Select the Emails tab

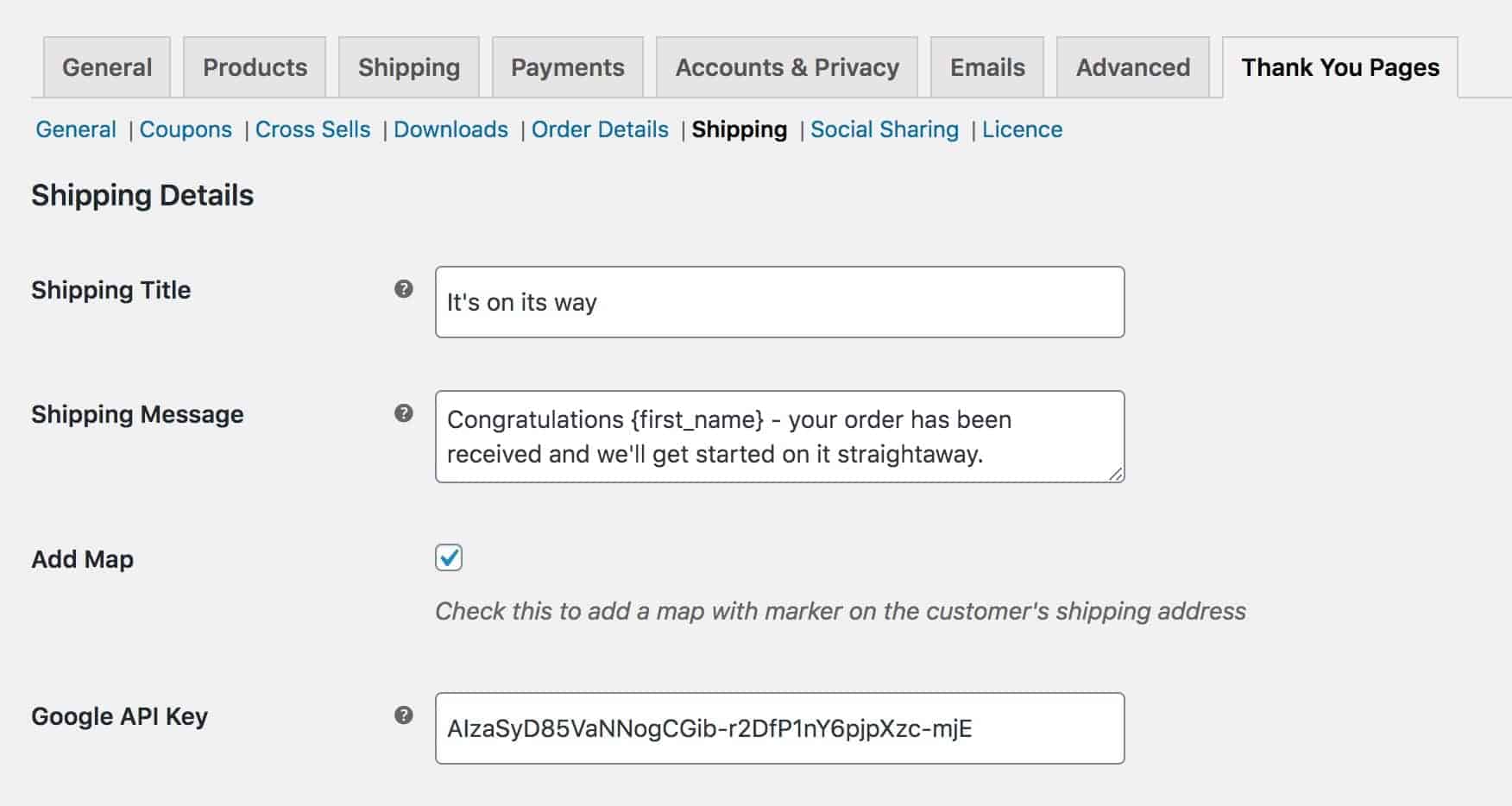(987, 67)
